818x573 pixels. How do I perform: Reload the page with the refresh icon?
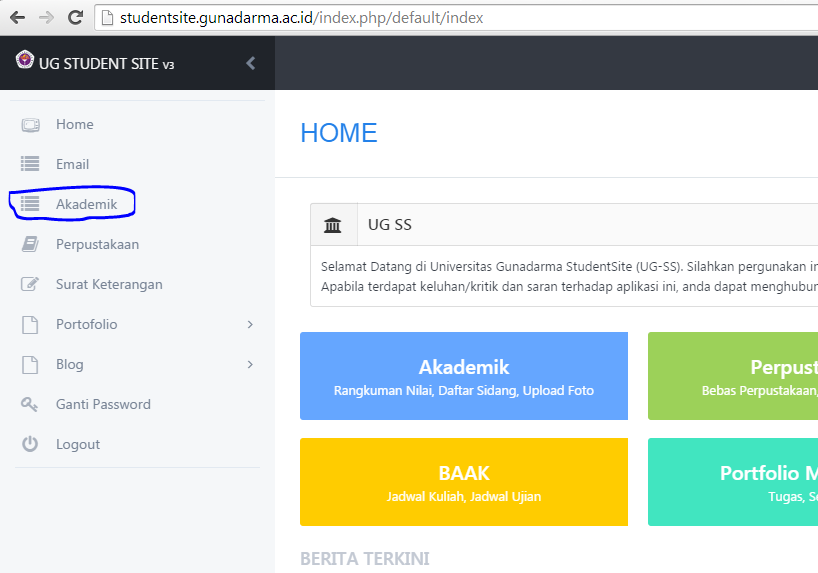[x=76, y=18]
